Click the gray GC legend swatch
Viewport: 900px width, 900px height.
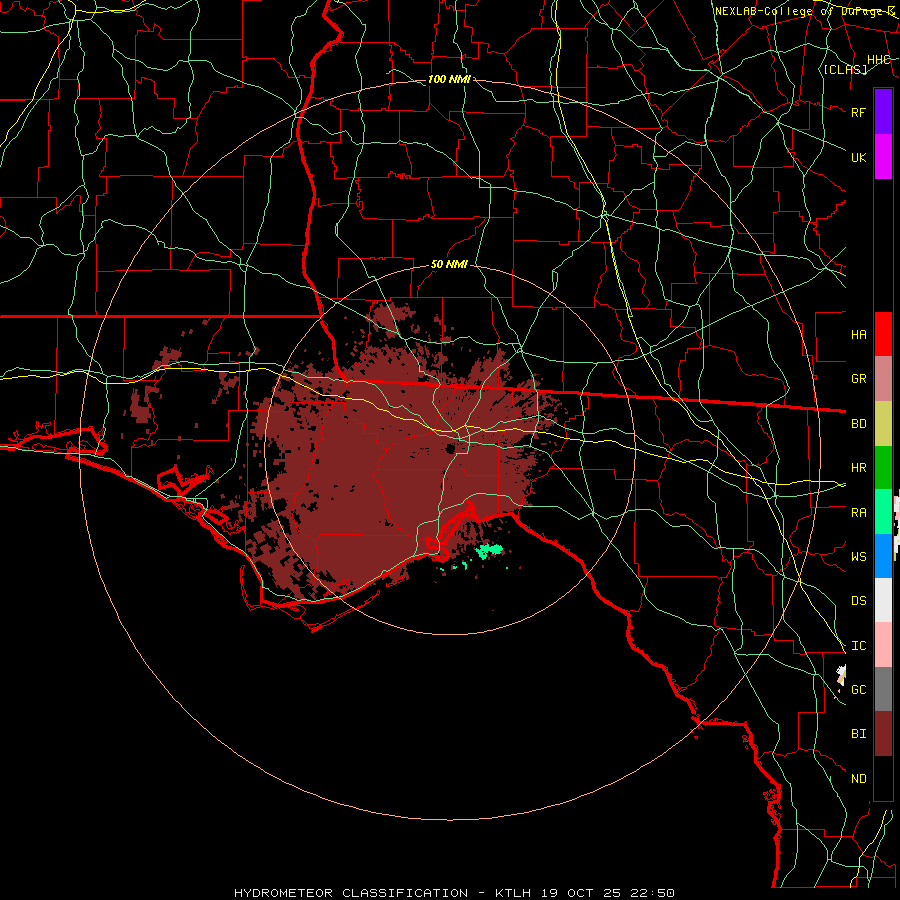pyautogui.click(x=883, y=689)
